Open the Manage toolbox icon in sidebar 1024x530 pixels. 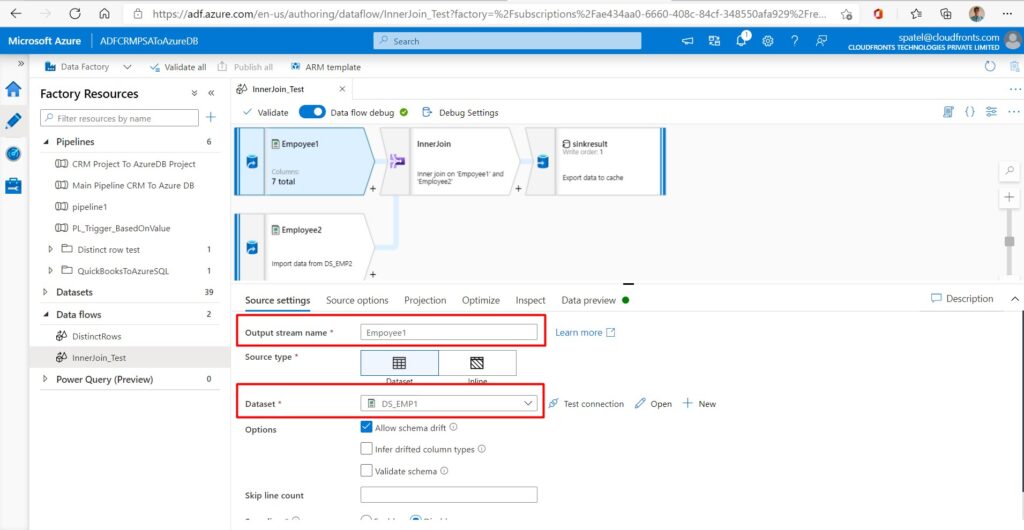point(13,186)
